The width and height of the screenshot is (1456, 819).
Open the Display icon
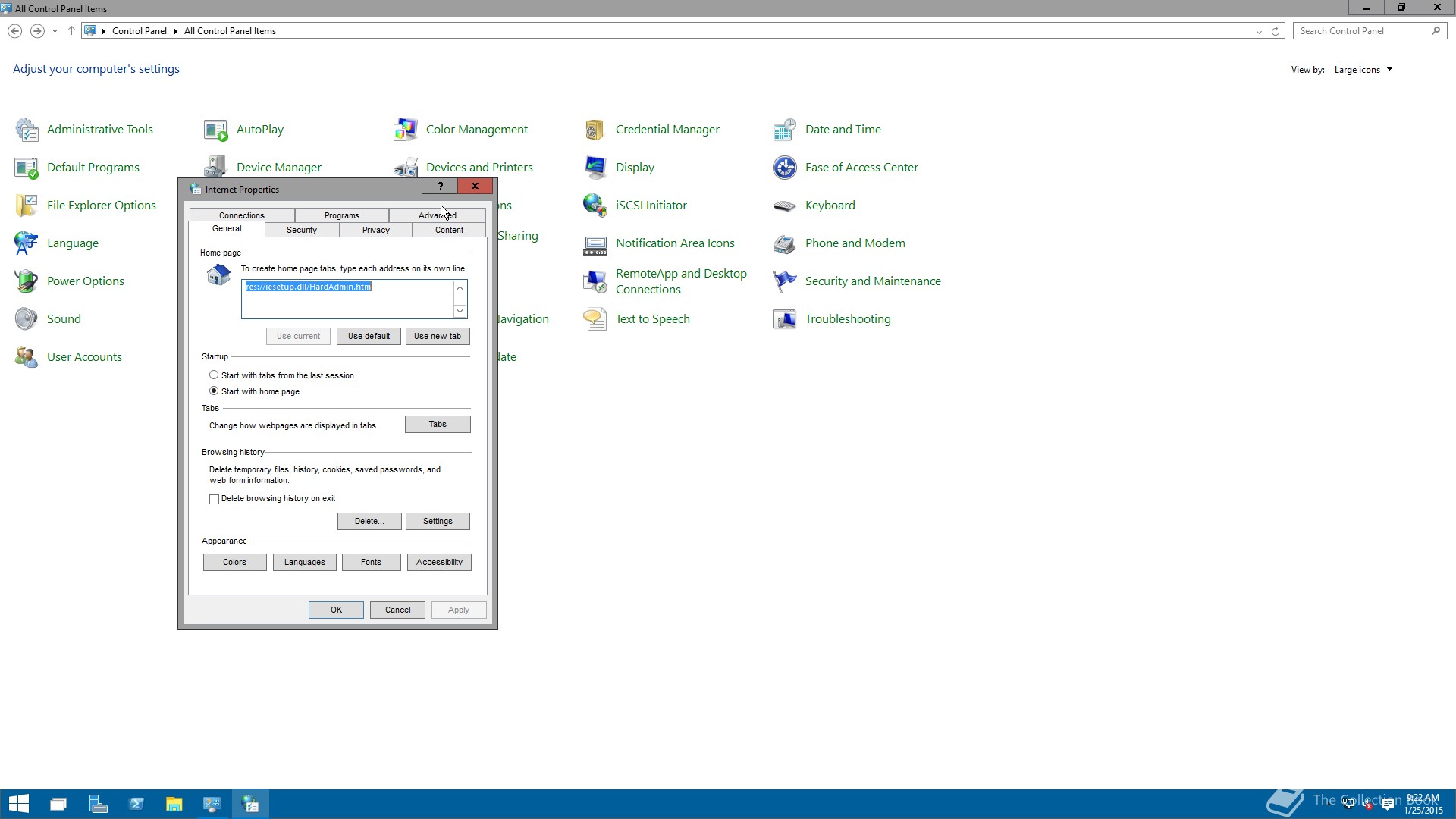pyautogui.click(x=595, y=168)
